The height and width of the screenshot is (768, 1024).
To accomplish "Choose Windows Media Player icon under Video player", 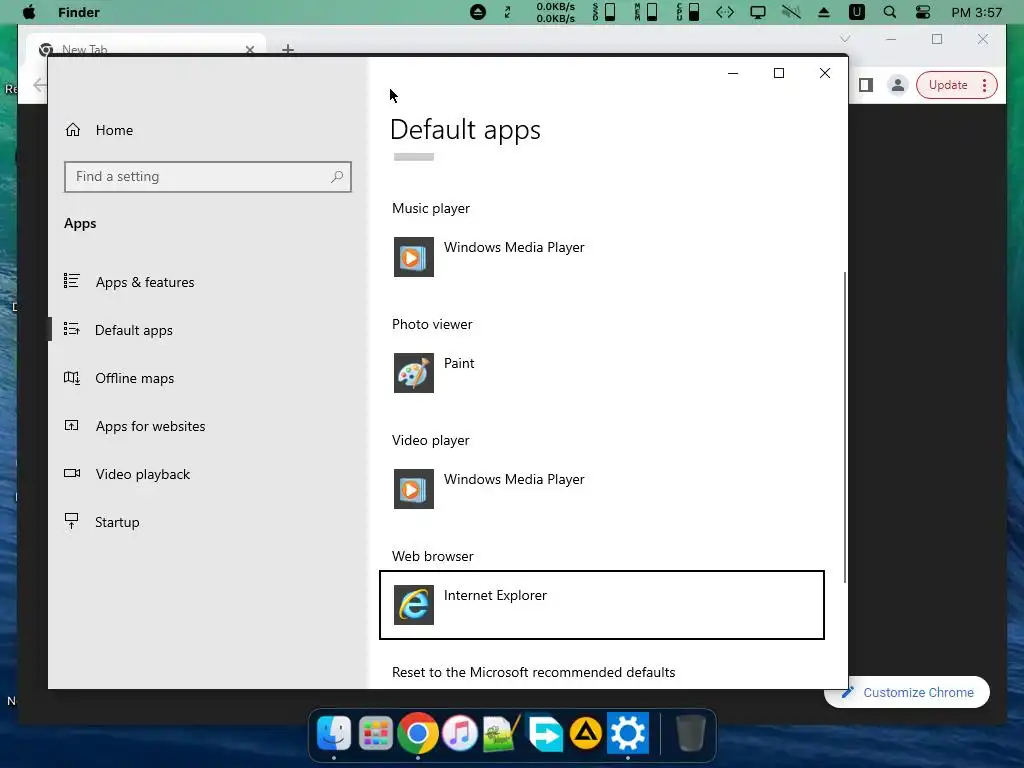I will [413, 489].
